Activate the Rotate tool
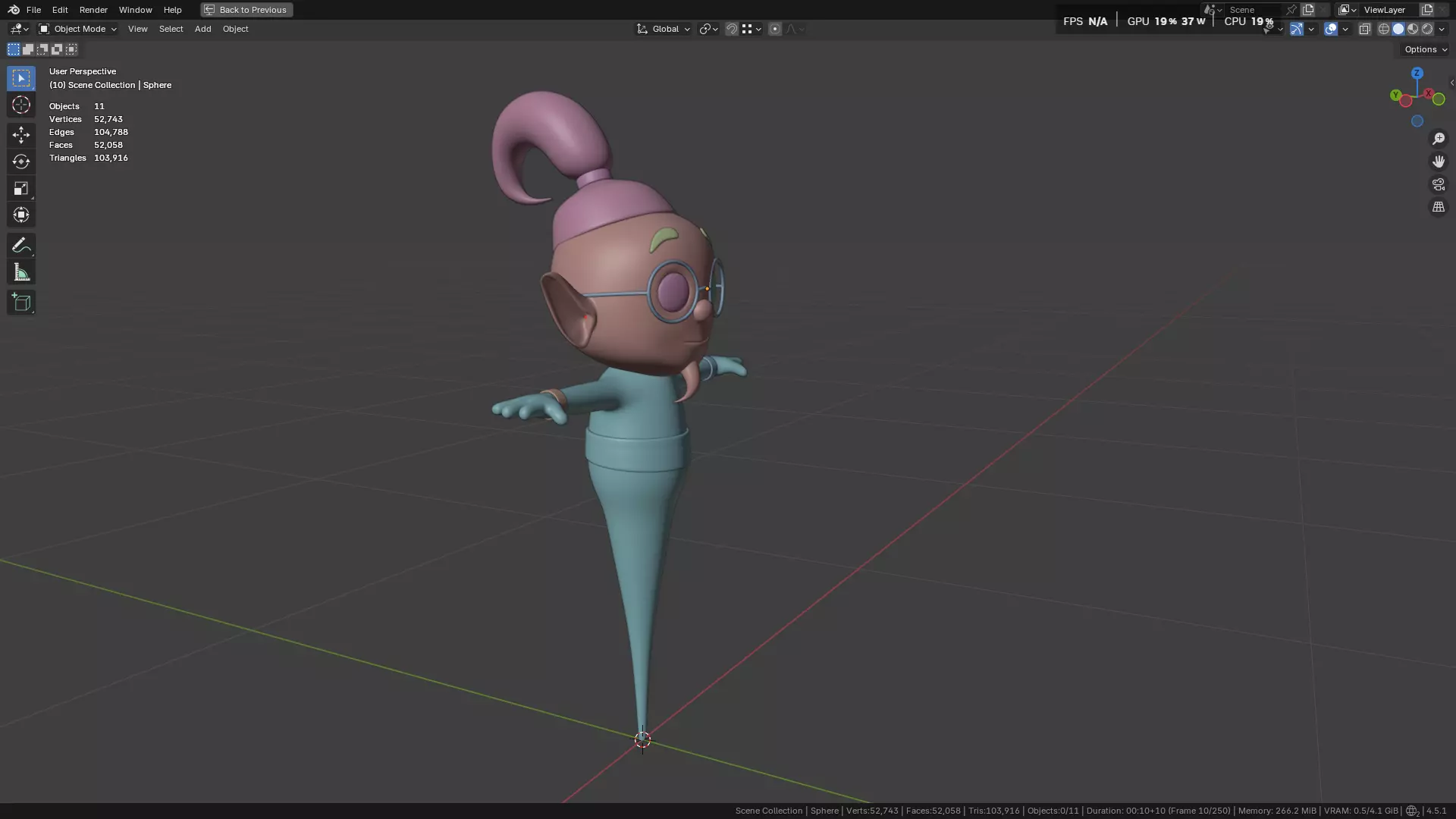 point(21,162)
